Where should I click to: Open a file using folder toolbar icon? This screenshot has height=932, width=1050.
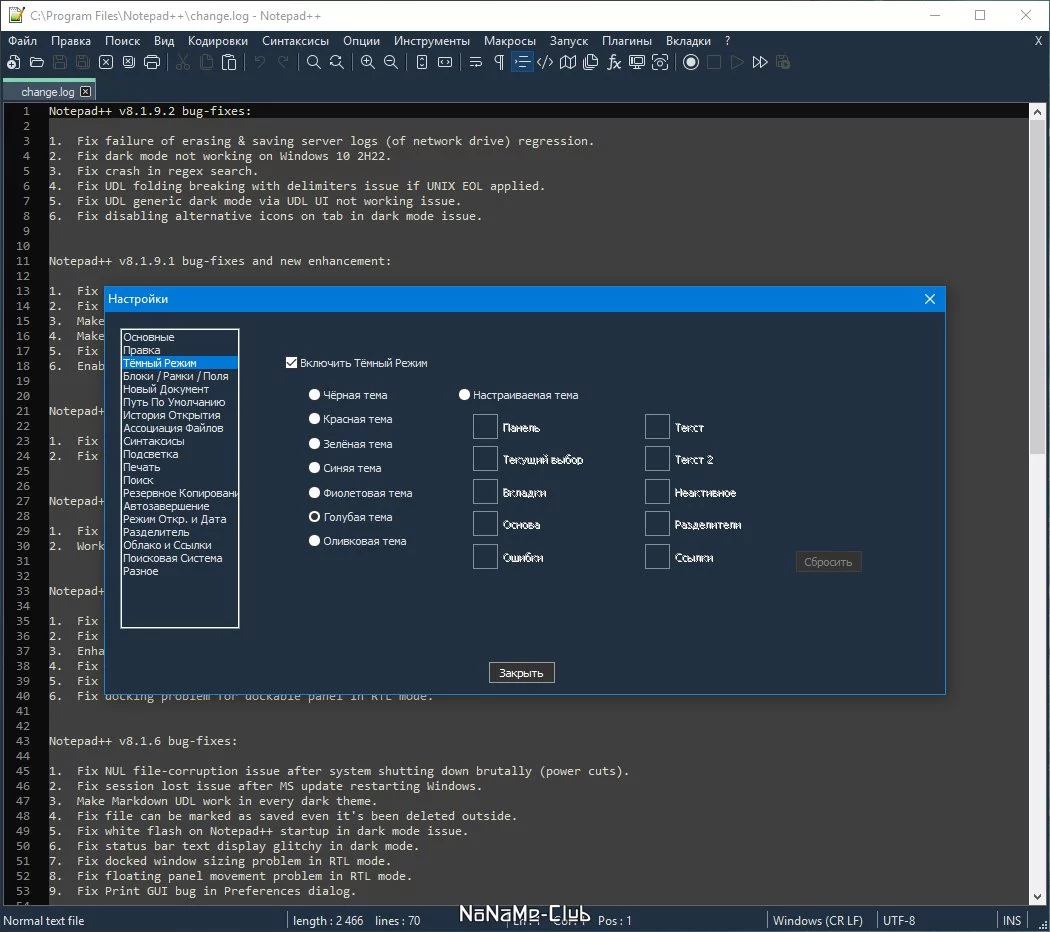click(x=37, y=62)
